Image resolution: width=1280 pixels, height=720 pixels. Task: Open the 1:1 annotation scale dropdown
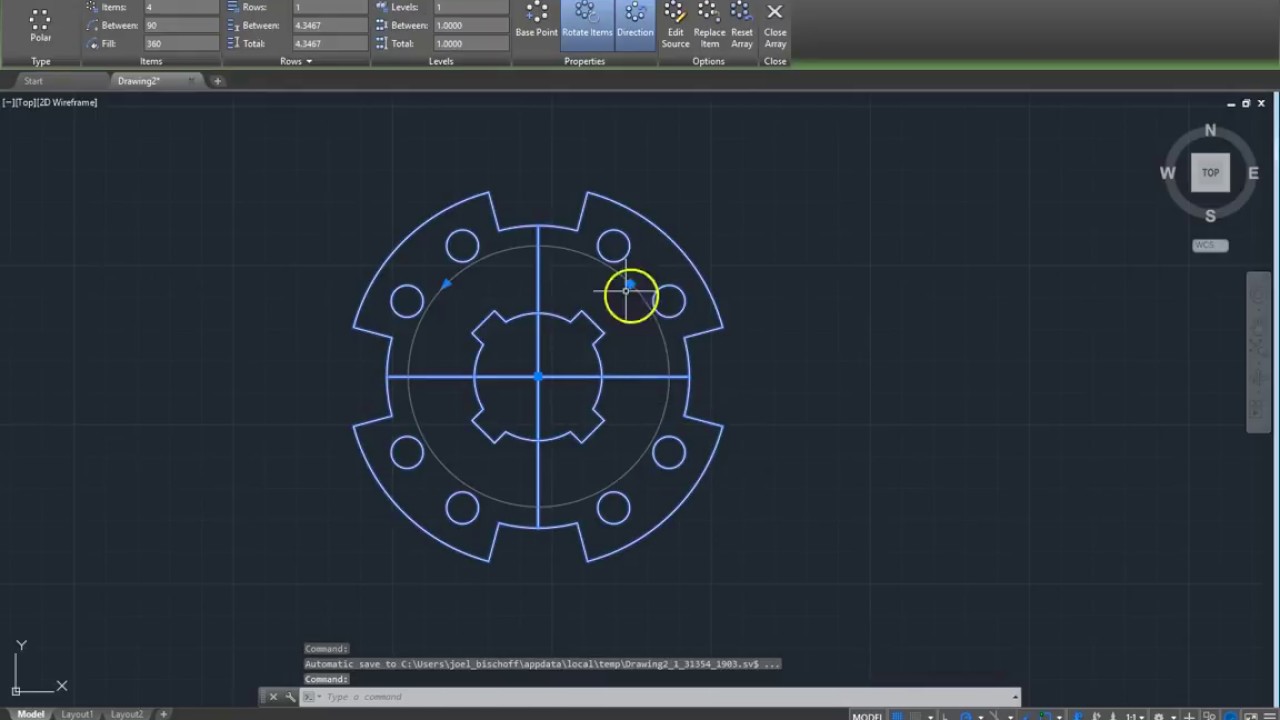pos(1137,716)
